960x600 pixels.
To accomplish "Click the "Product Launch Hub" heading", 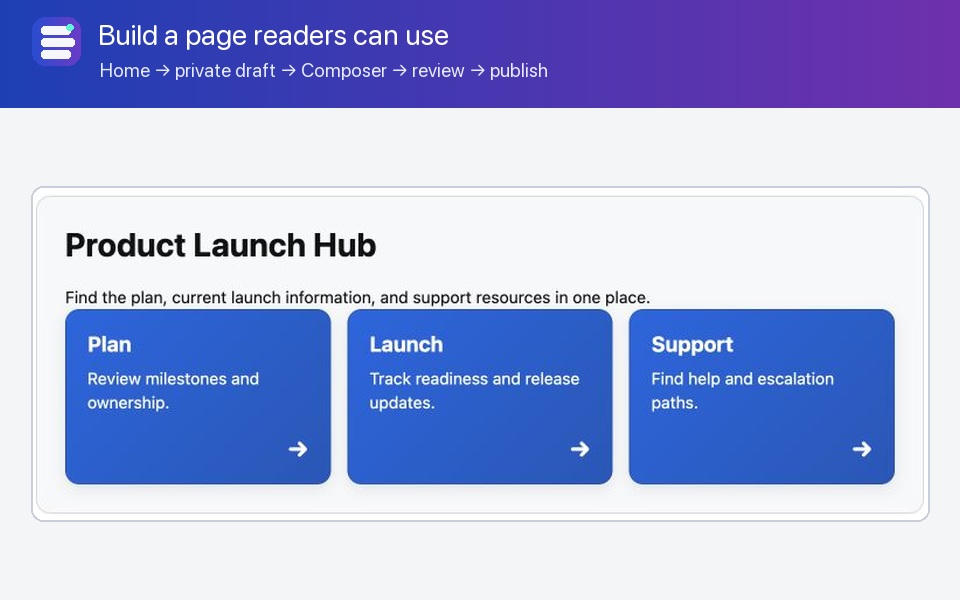I will pos(220,246).
